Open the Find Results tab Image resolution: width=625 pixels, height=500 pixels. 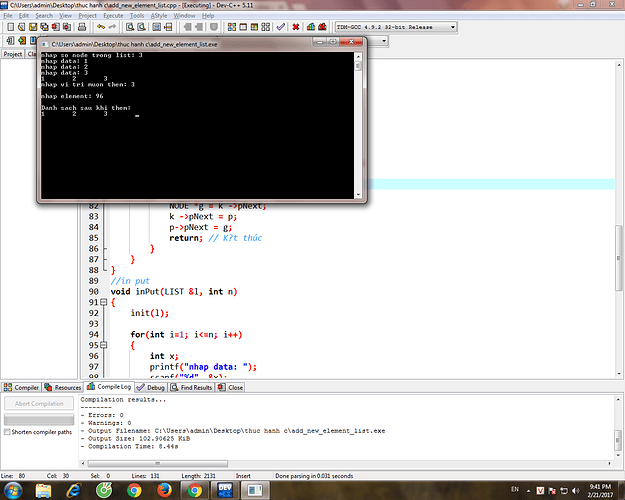[x=191, y=387]
